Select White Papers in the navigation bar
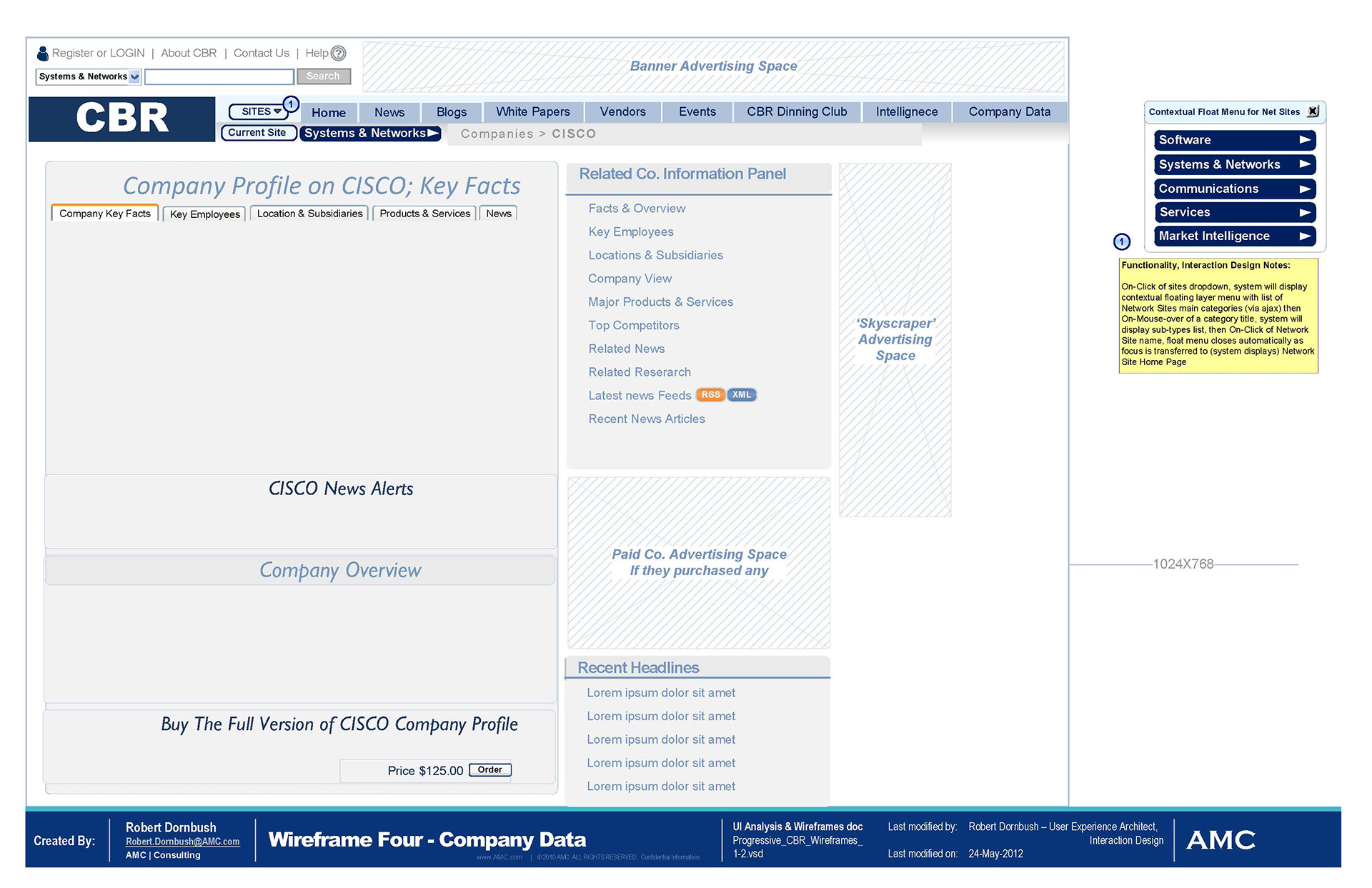1372x888 pixels. (533, 112)
